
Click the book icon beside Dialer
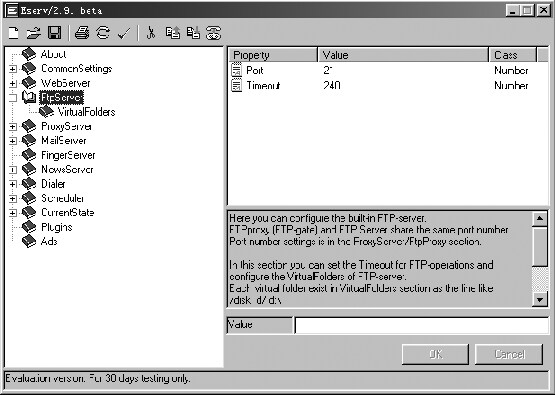pyautogui.click(x=29, y=184)
